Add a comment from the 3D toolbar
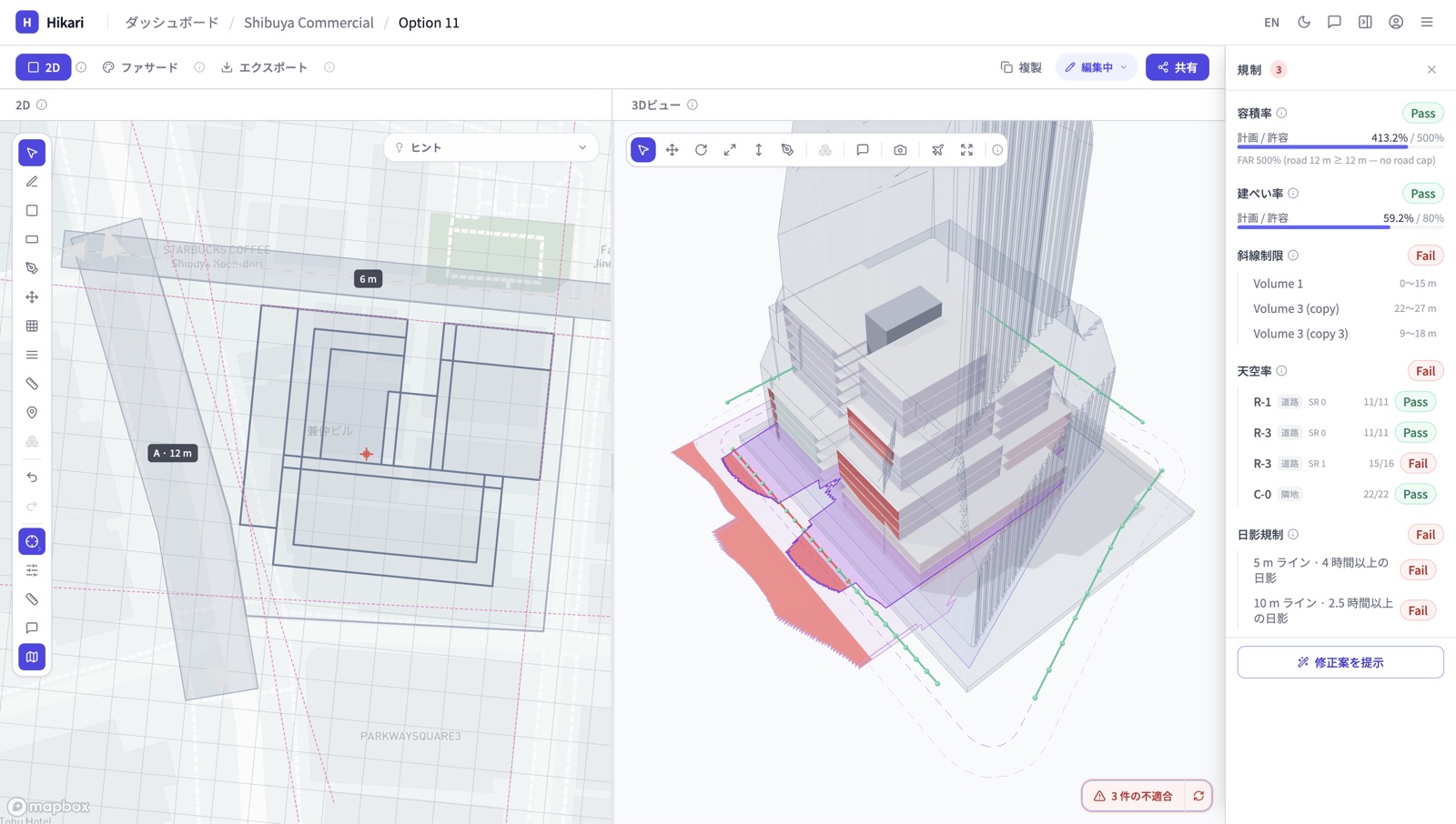 (x=863, y=150)
